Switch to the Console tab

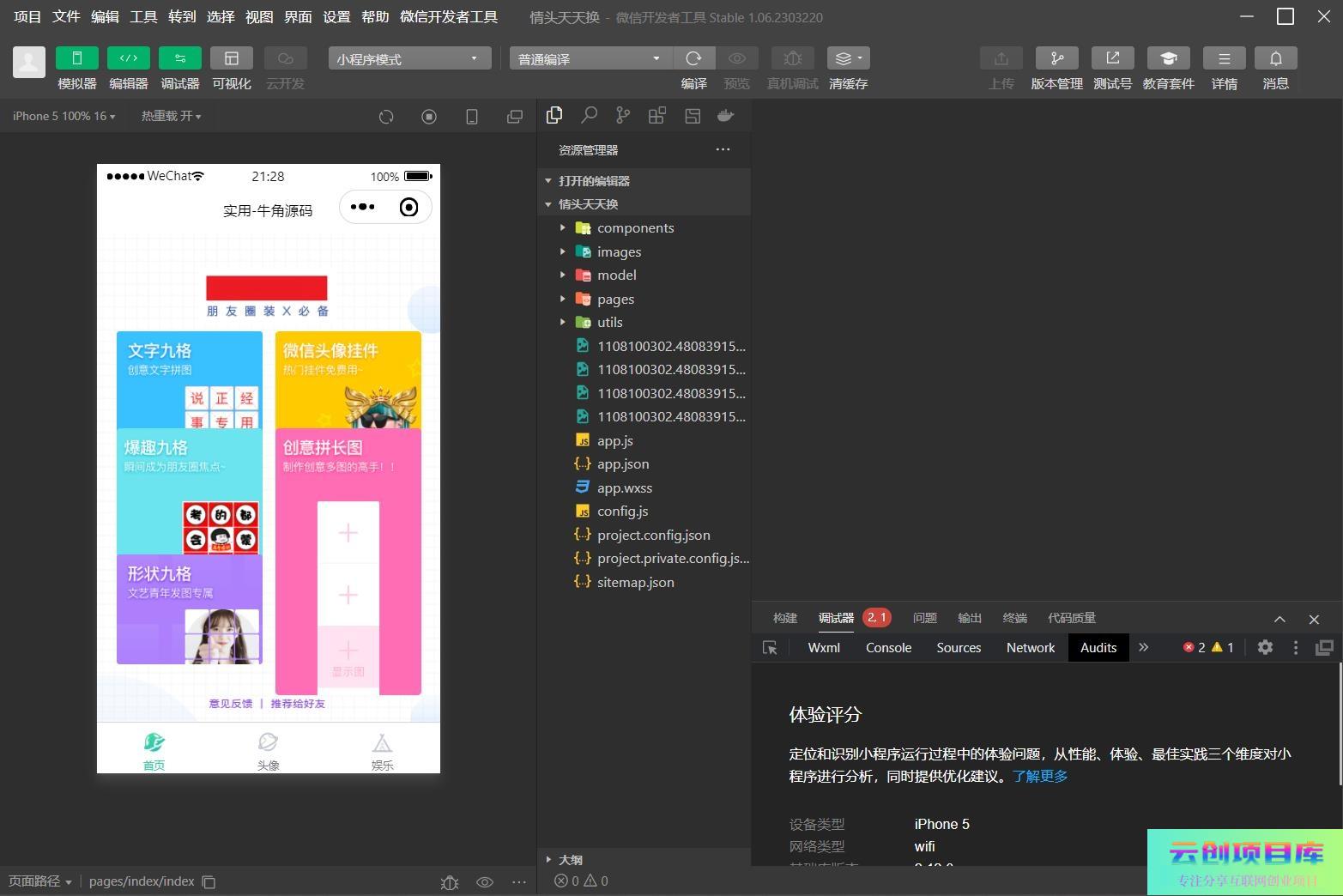[888, 648]
